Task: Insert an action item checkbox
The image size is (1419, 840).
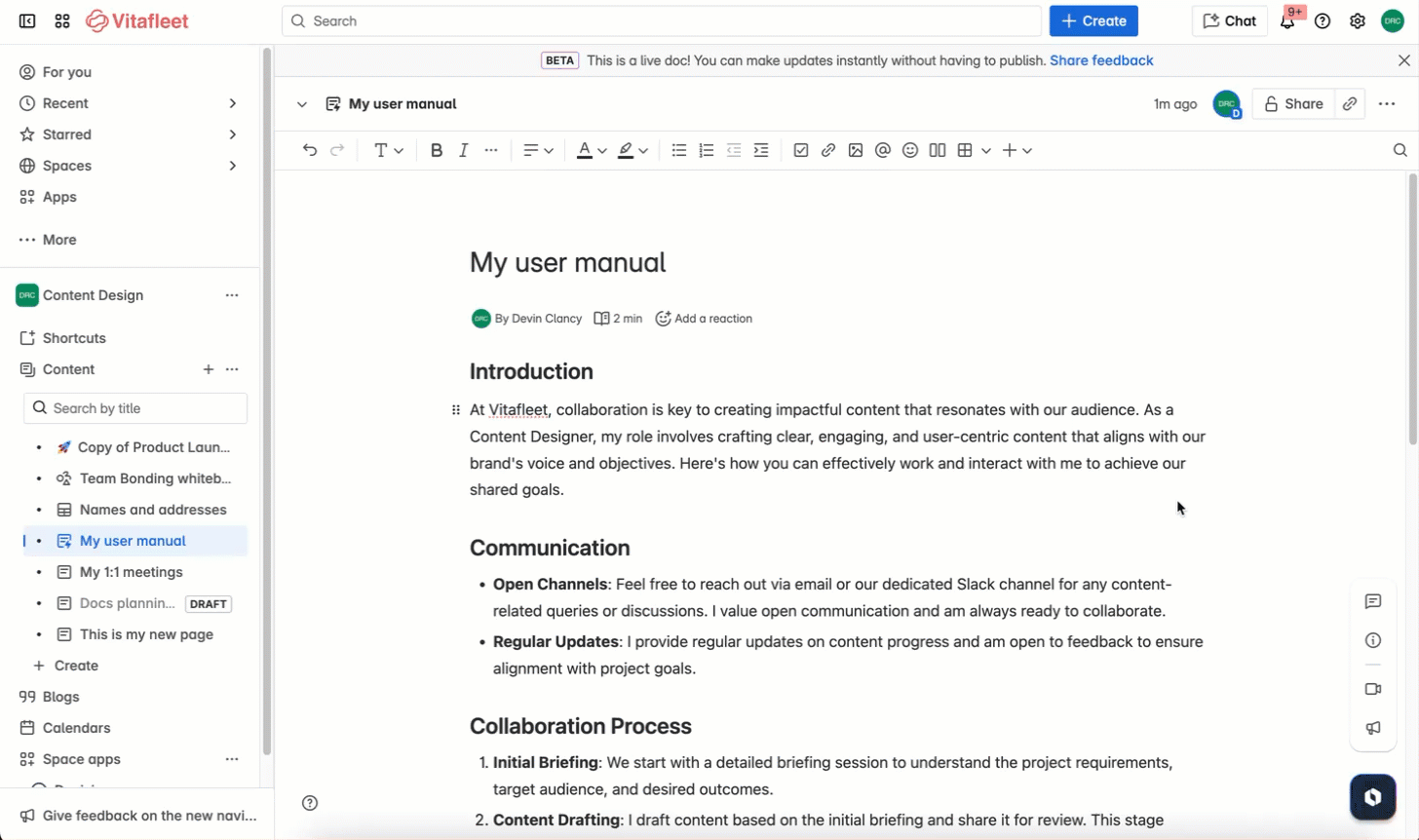Action: (801, 150)
